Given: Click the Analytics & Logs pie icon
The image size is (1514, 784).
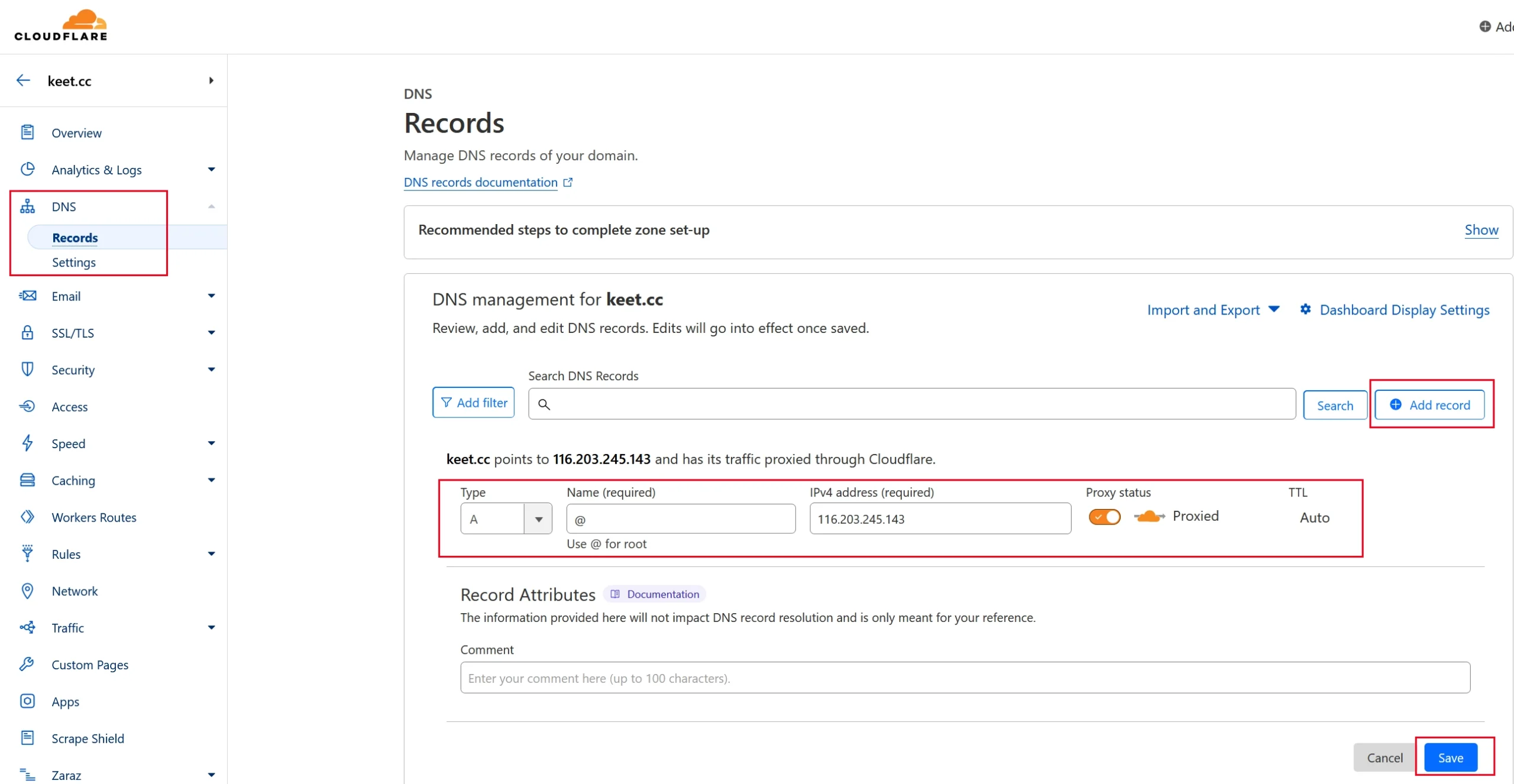Looking at the screenshot, I should pos(27,169).
